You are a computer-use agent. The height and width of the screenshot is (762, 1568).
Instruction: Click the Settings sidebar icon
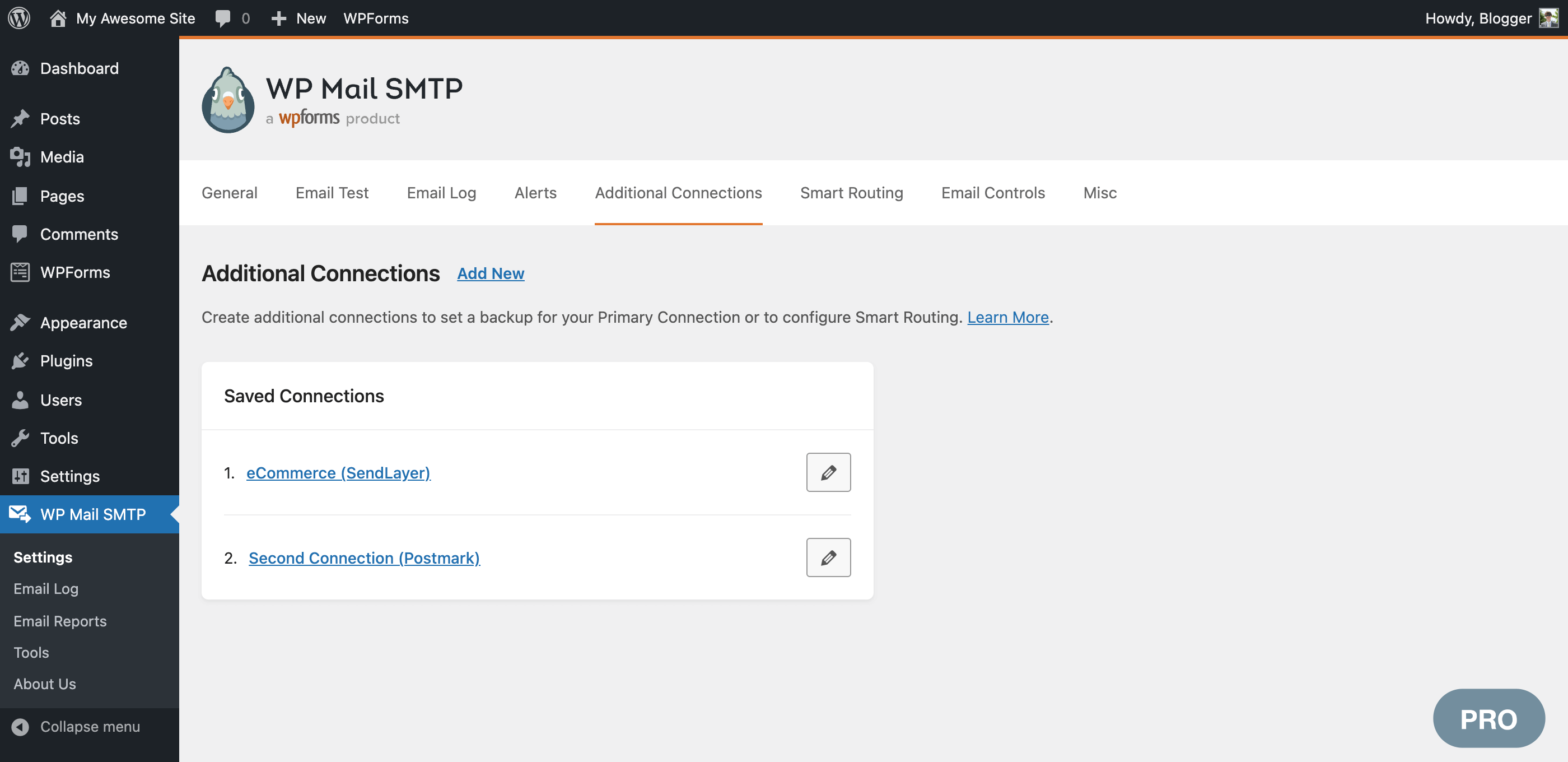[x=20, y=476]
